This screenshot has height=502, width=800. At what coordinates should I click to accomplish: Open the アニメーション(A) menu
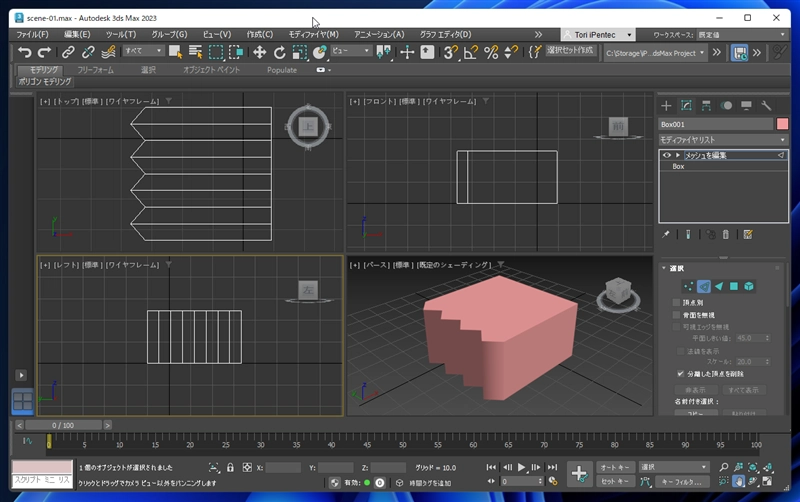point(379,34)
